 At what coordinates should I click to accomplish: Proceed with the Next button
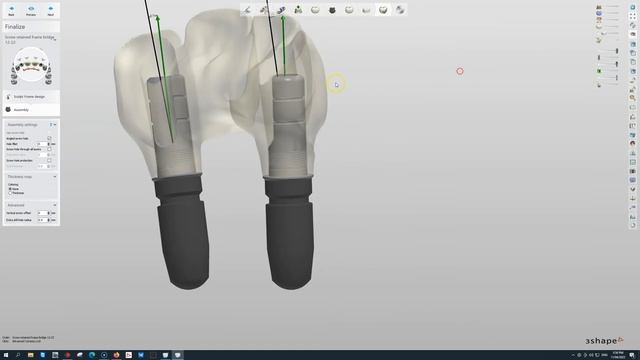[x=51, y=11]
